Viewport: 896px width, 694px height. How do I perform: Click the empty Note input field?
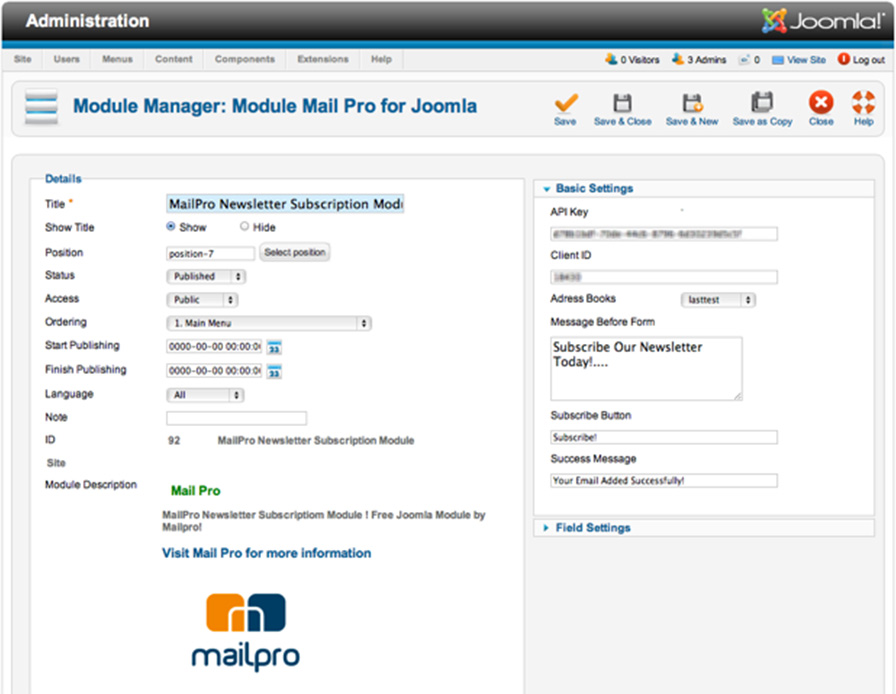point(237,418)
